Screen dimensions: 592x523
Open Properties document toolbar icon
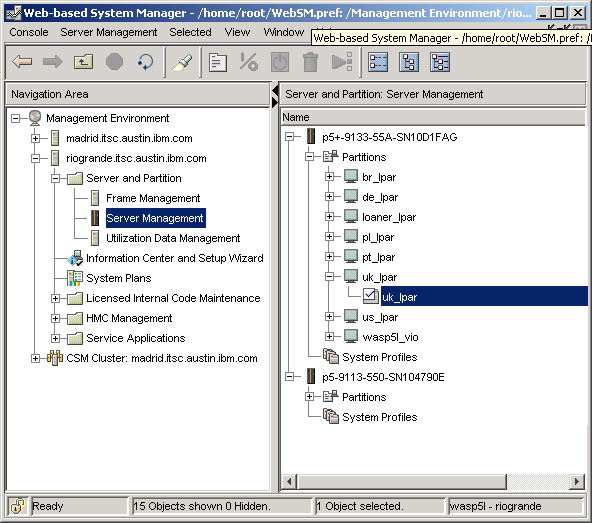tap(218, 62)
